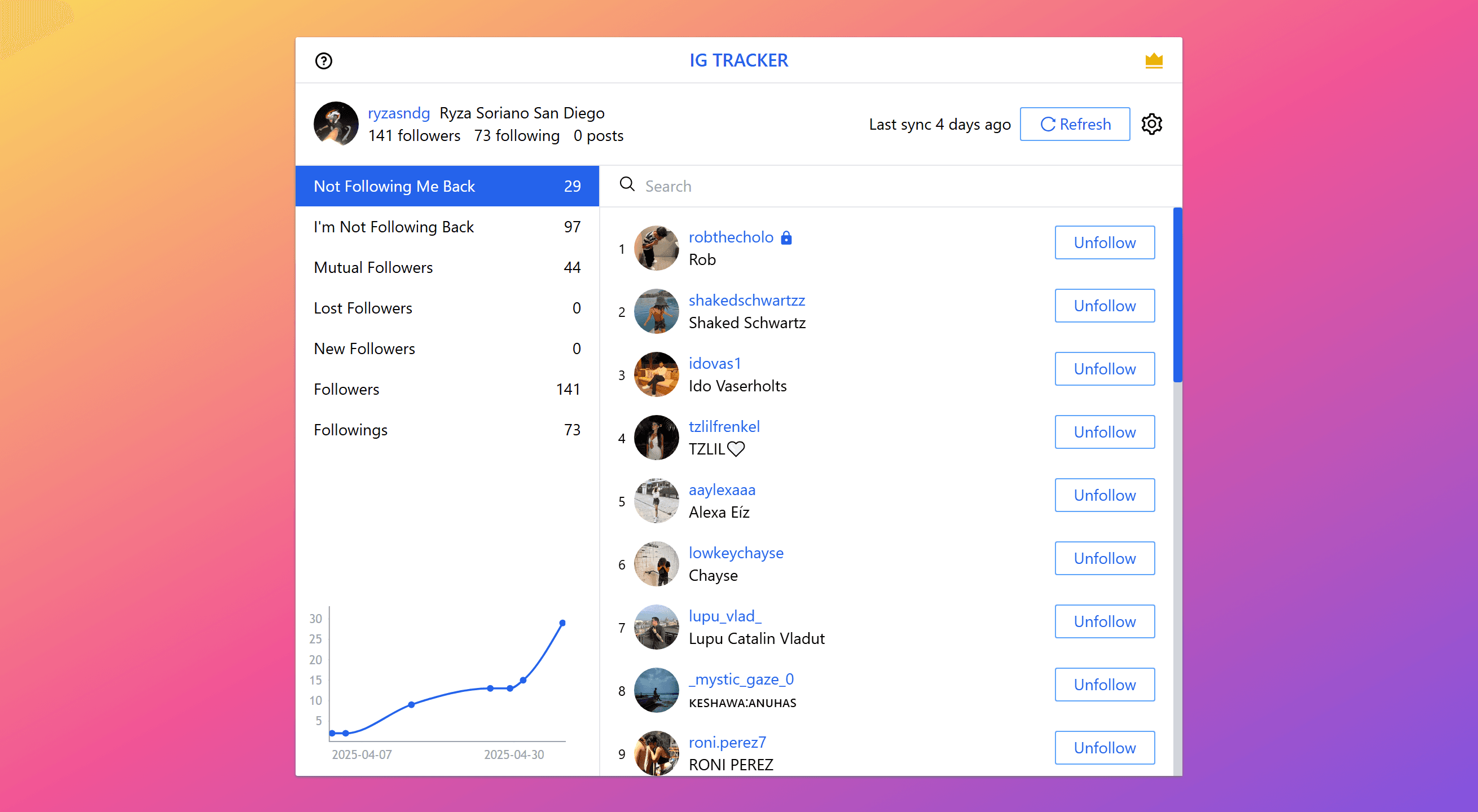Click _mystic_gaze_0's avatar thumbnail
1478x812 pixels.
click(x=657, y=690)
